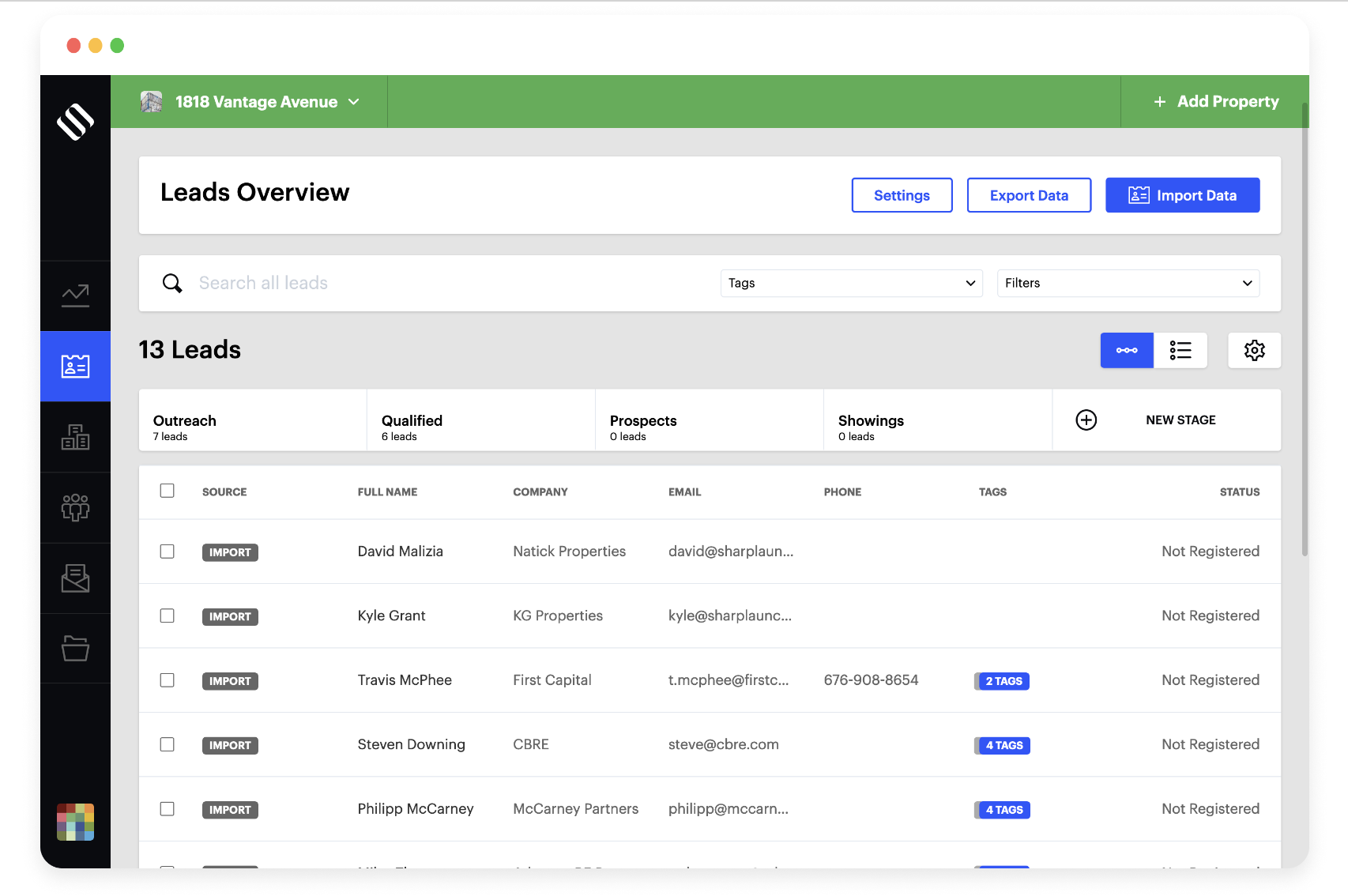Click IMPORT badge in Travis McPhee row

click(x=230, y=681)
